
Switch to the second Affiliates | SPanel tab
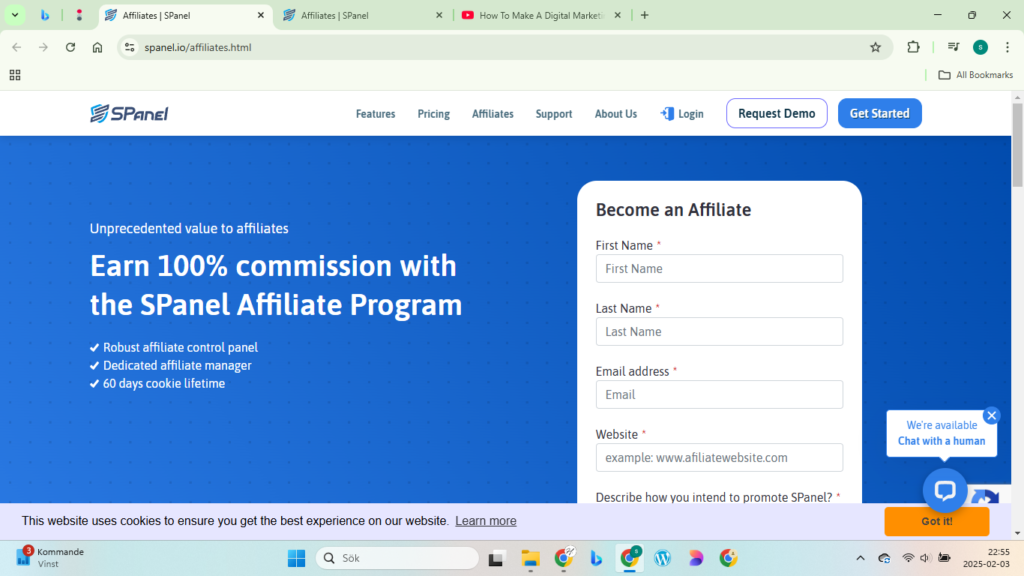tap(363, 15)
